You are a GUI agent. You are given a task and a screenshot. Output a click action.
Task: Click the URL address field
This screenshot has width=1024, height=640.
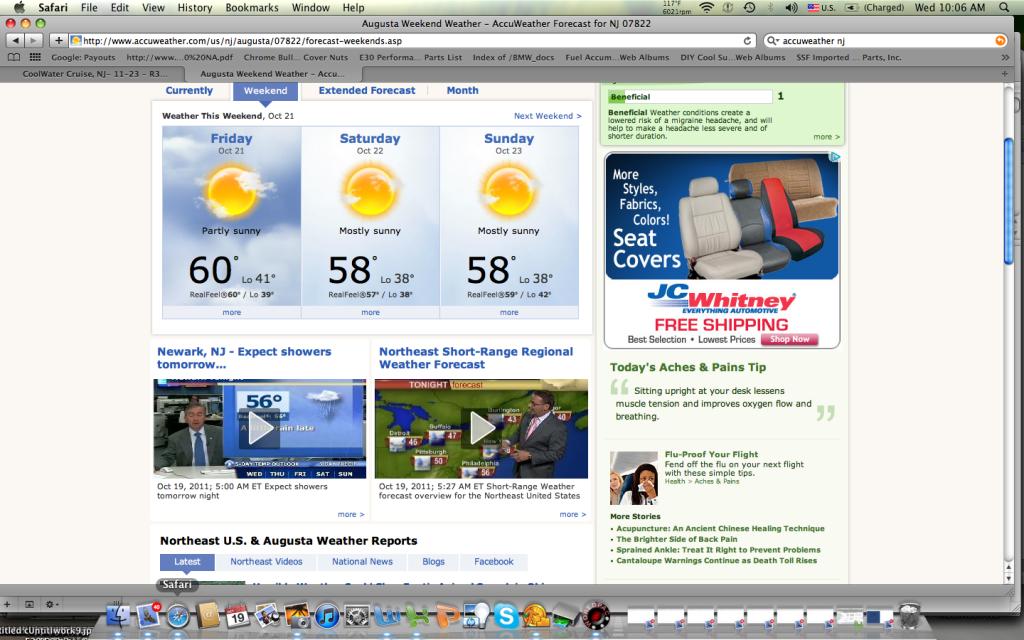400,40
